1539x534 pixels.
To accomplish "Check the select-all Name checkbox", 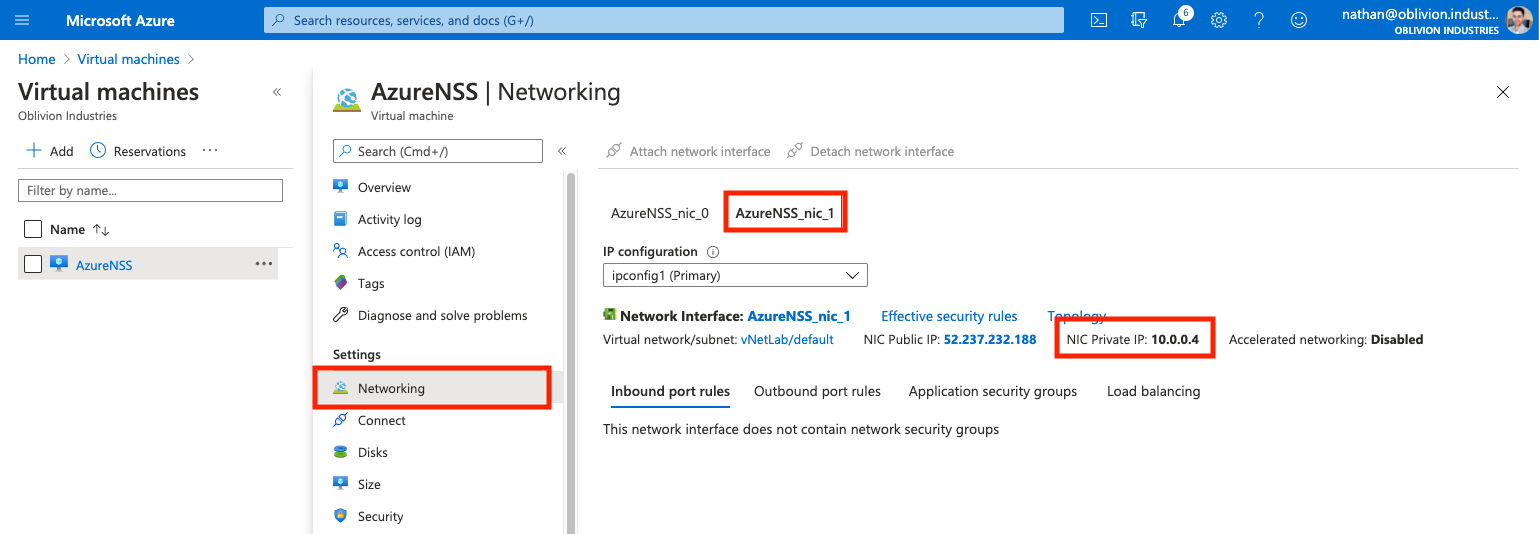I will pyautogui.click(x=33, y=229).
